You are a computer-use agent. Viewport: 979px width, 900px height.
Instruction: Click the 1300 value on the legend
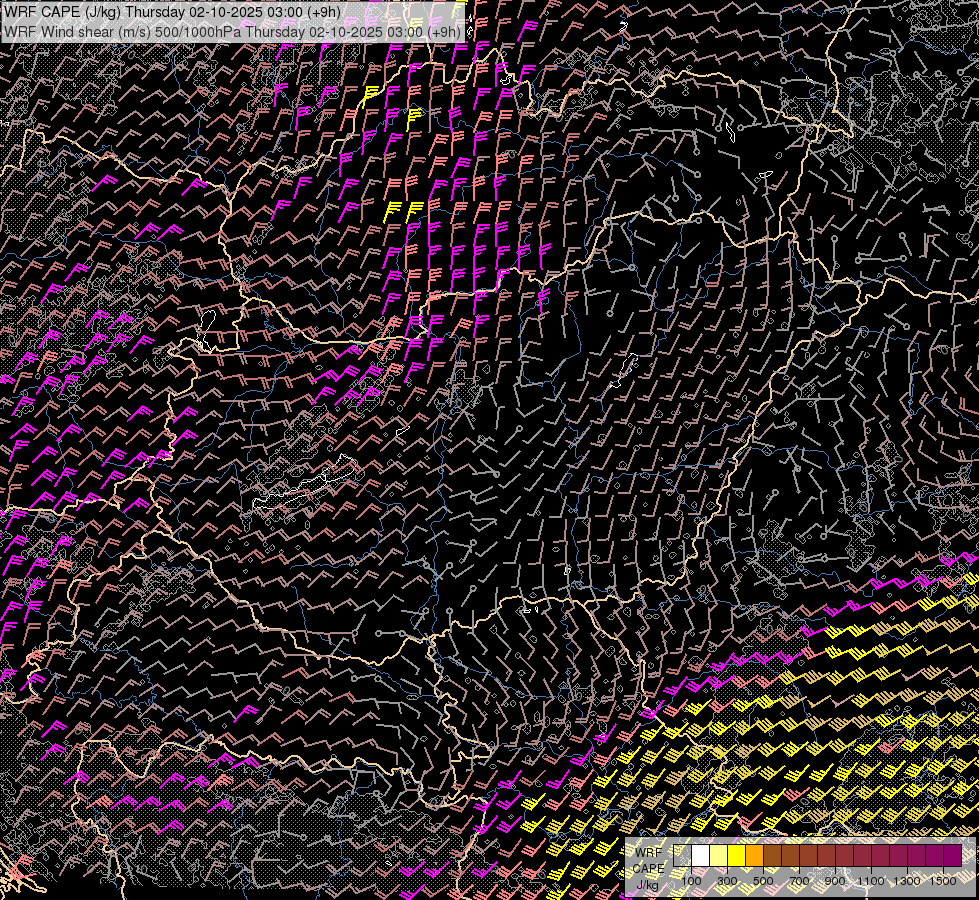pos(907,881)
